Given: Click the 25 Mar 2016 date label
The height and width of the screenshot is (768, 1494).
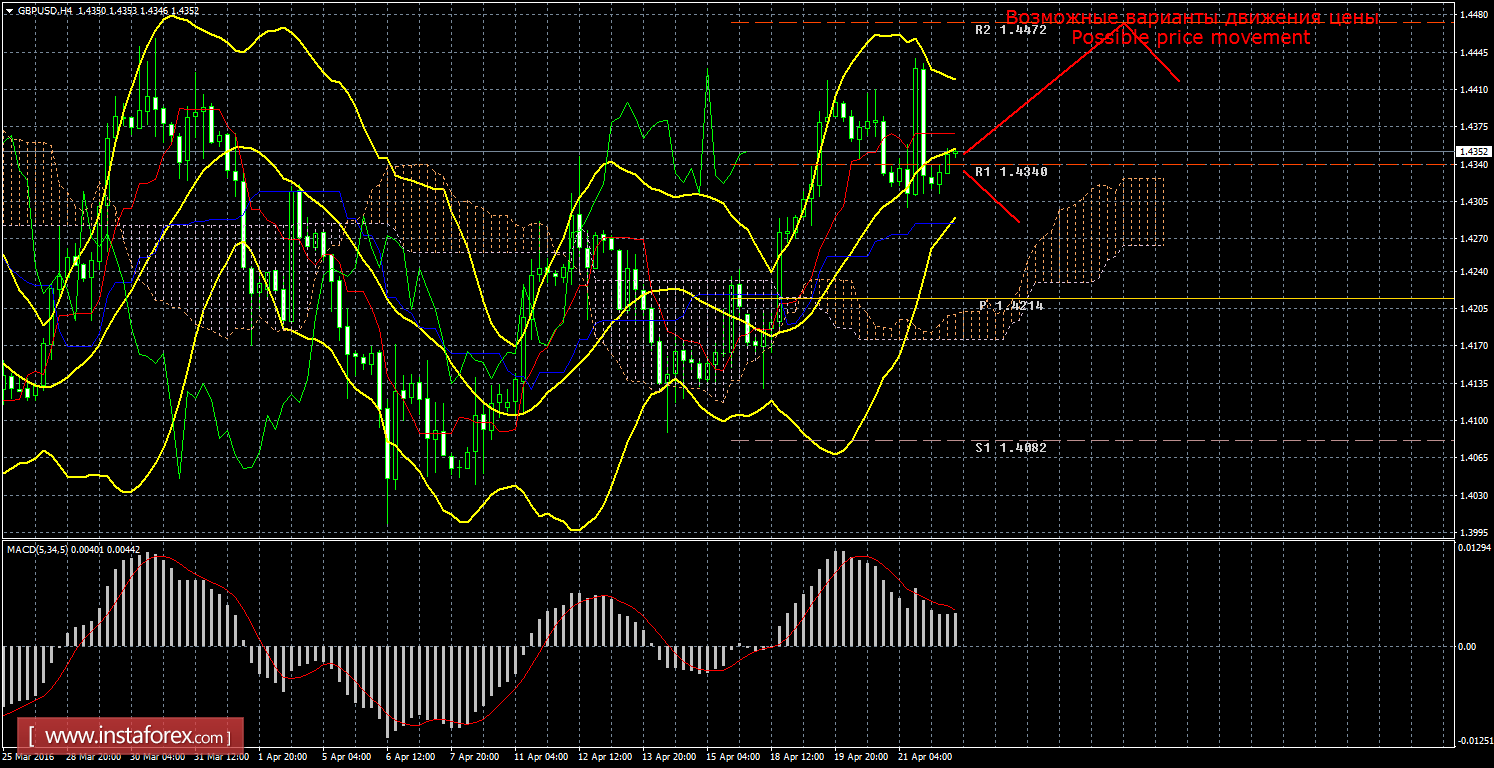Looking at the screenshot, I should [x=27, y=757].
